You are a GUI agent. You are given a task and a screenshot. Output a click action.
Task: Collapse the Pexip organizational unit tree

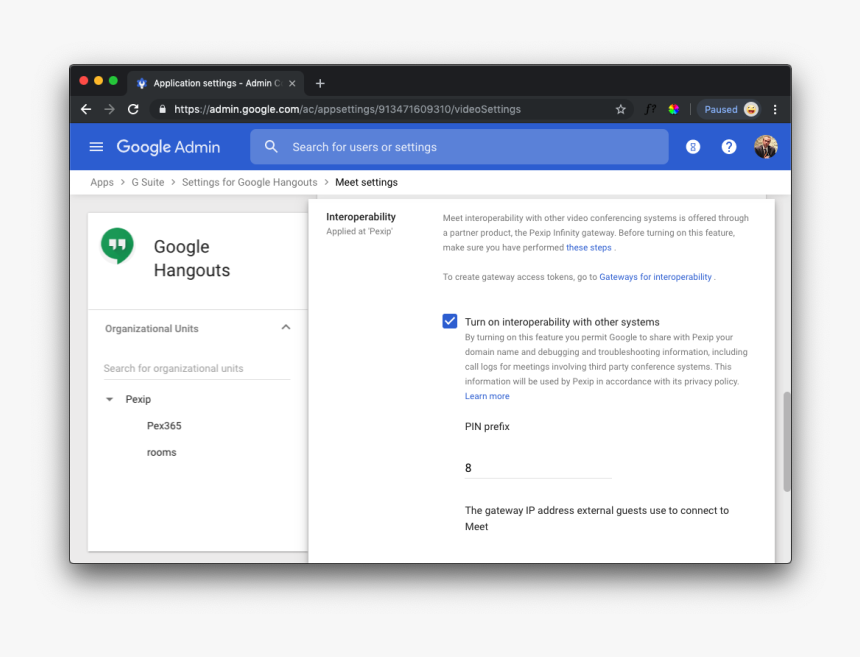point(109,400)
